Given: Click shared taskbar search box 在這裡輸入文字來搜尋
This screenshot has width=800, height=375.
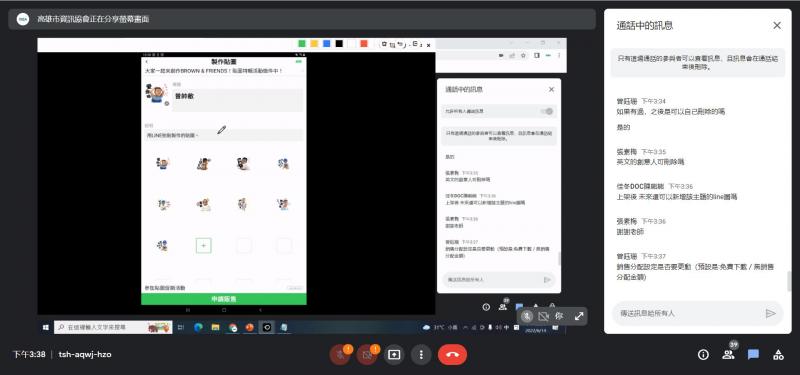Looking at the screenshot, I should click(x=113, y=328).
